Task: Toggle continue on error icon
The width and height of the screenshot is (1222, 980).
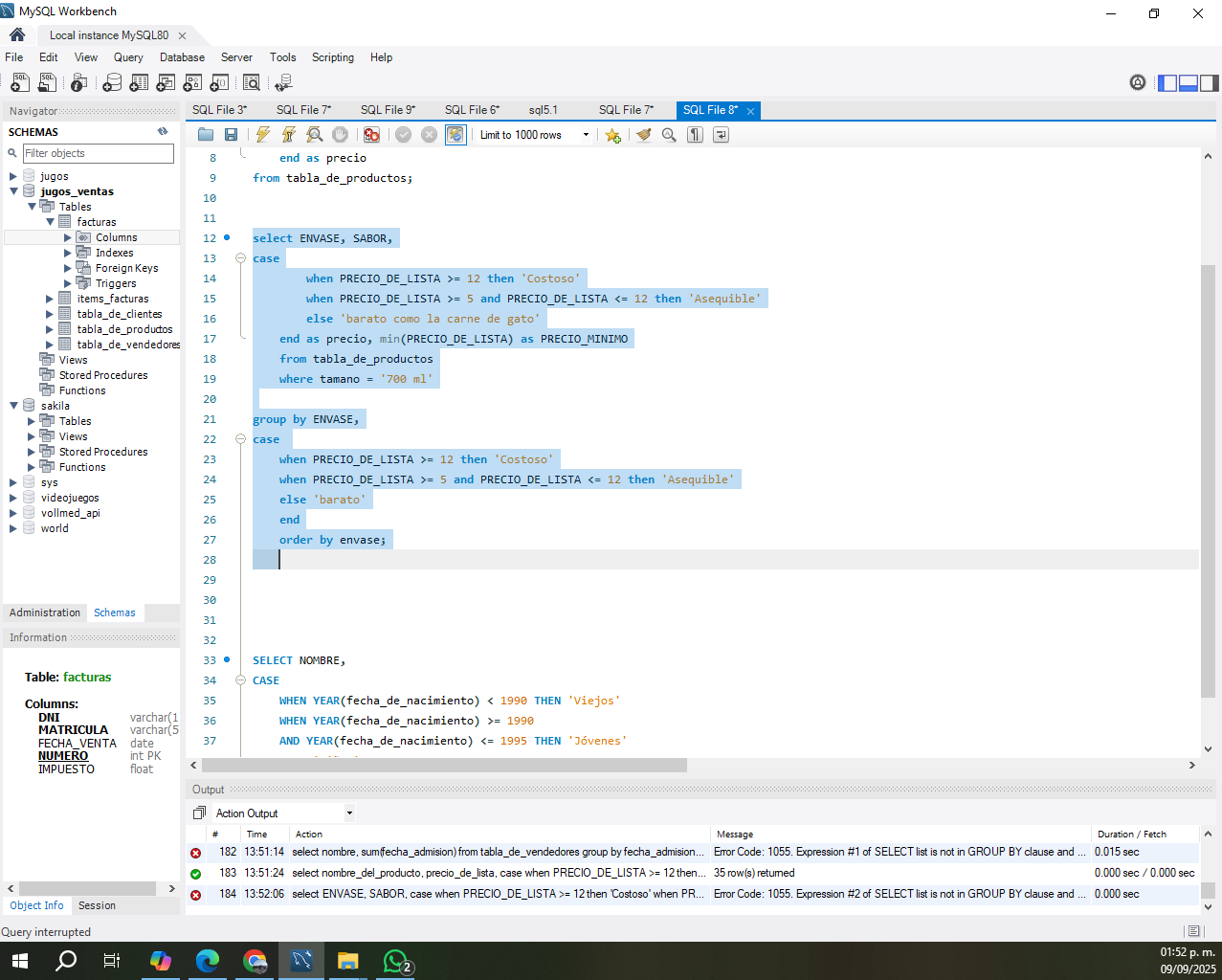Action: [371, 135]
